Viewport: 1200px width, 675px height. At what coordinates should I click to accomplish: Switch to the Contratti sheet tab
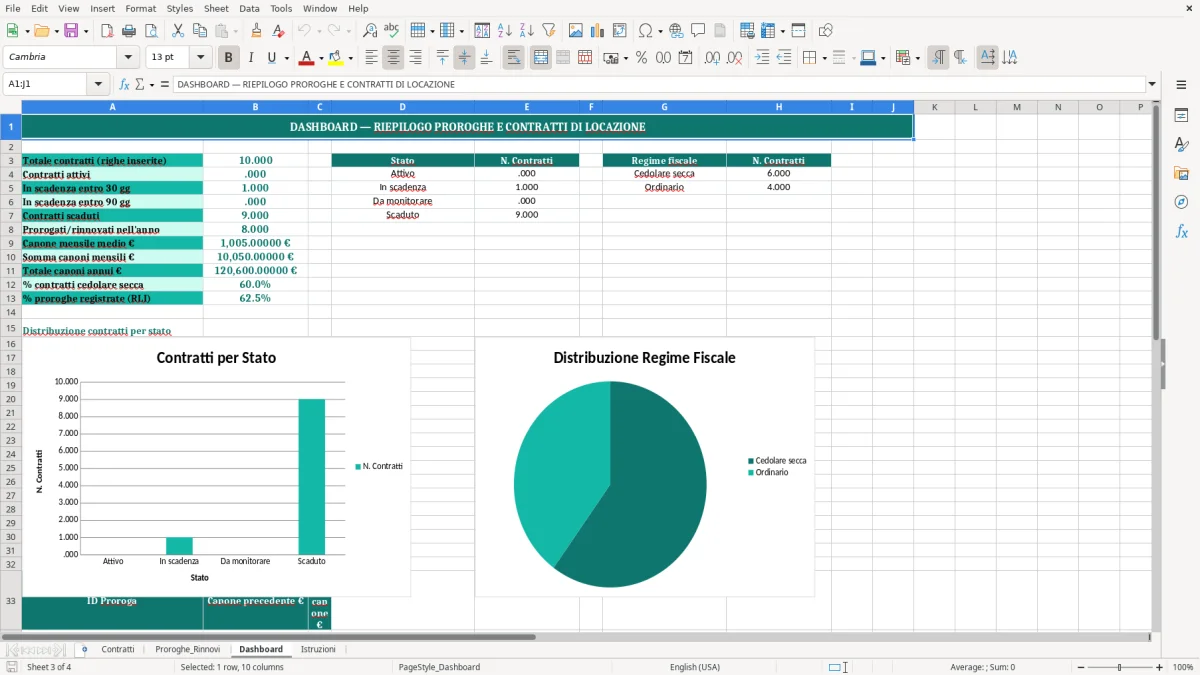(118, 649)
